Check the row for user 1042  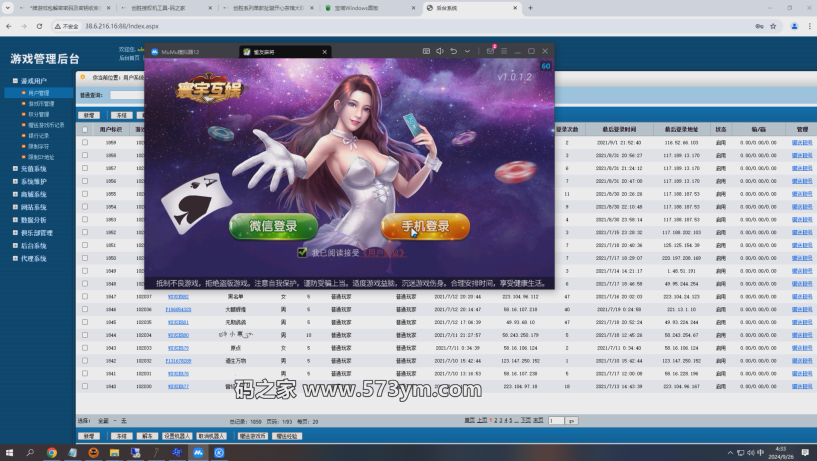click(x=85, y=360)
